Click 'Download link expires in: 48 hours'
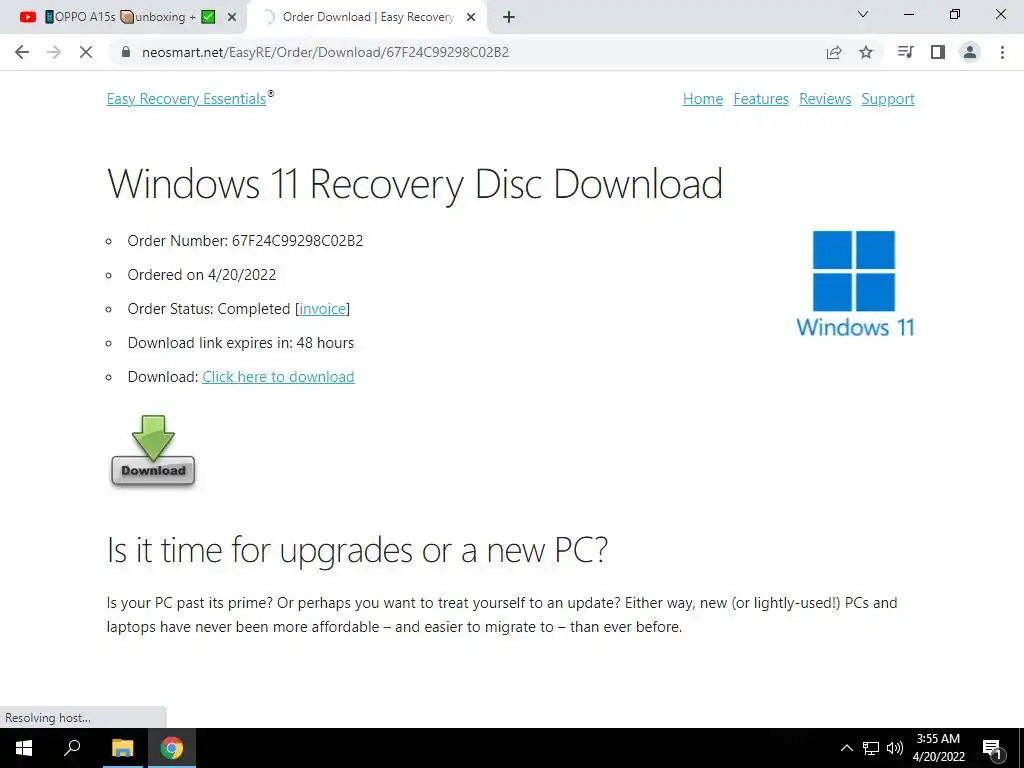The height and width of the screenshot is (768, 1024). click(x=240, y=343)
